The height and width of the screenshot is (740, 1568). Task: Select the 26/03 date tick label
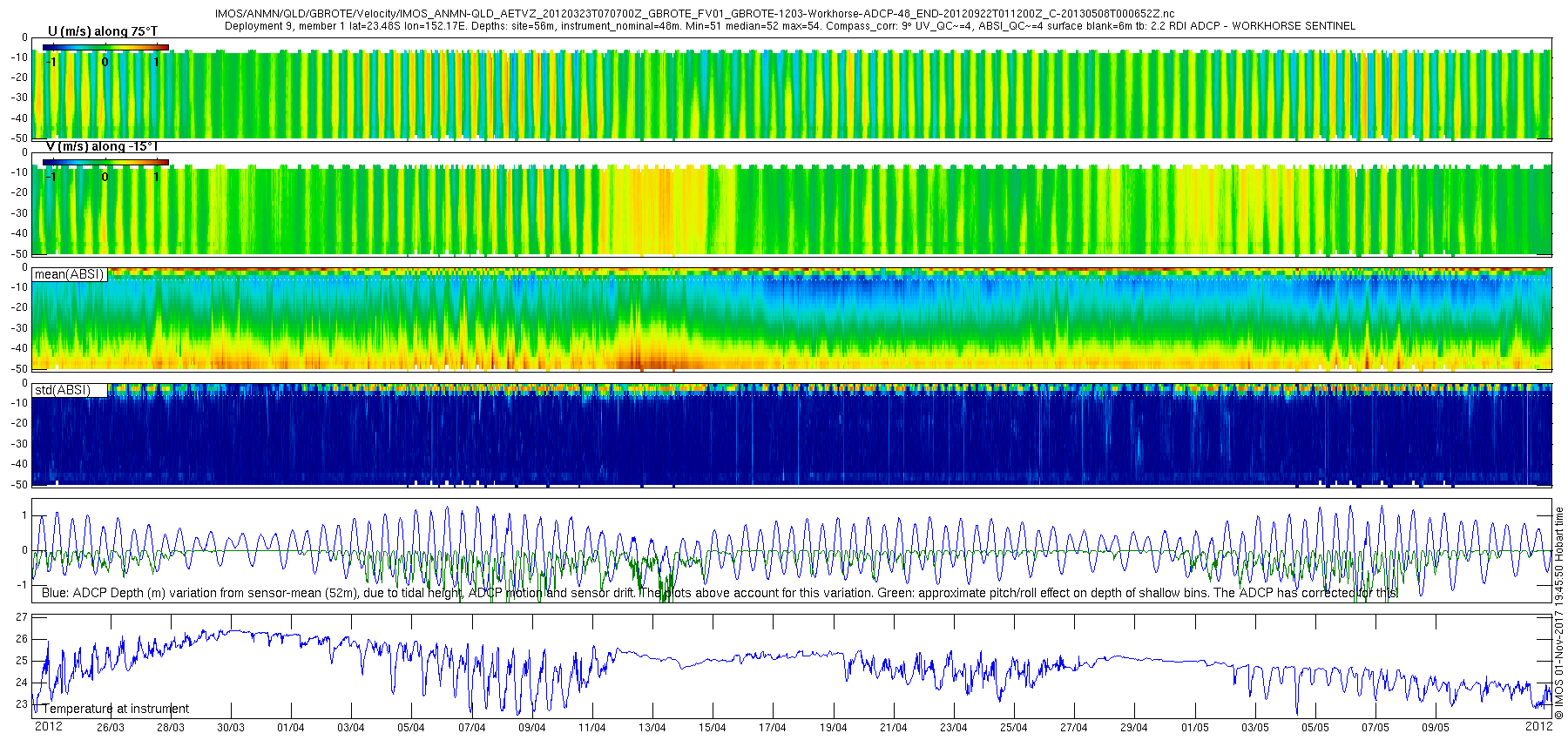110,728
